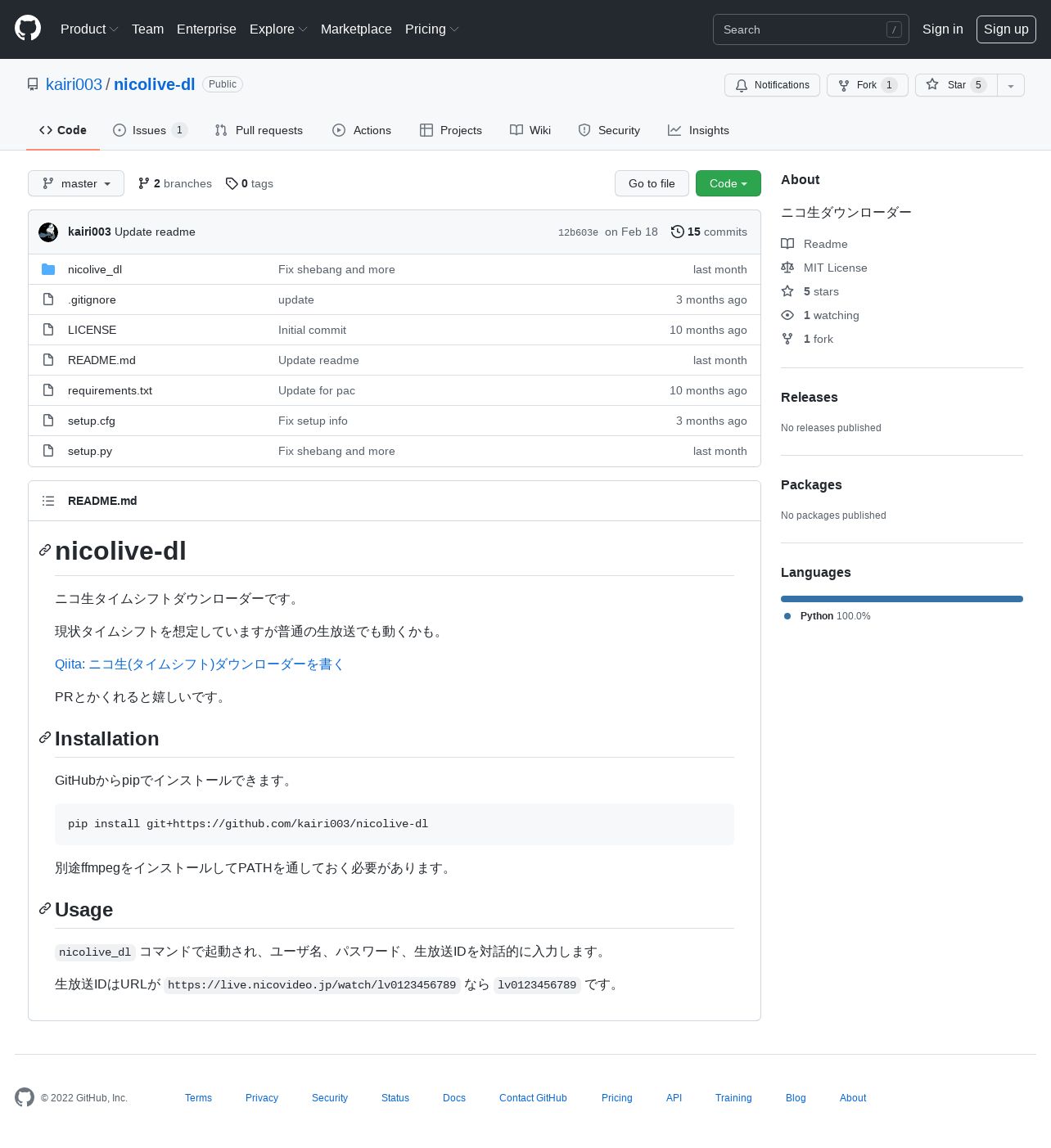The image size is (1051, 1148).
Task: Click the Python language bar
Action: point(902,599)
